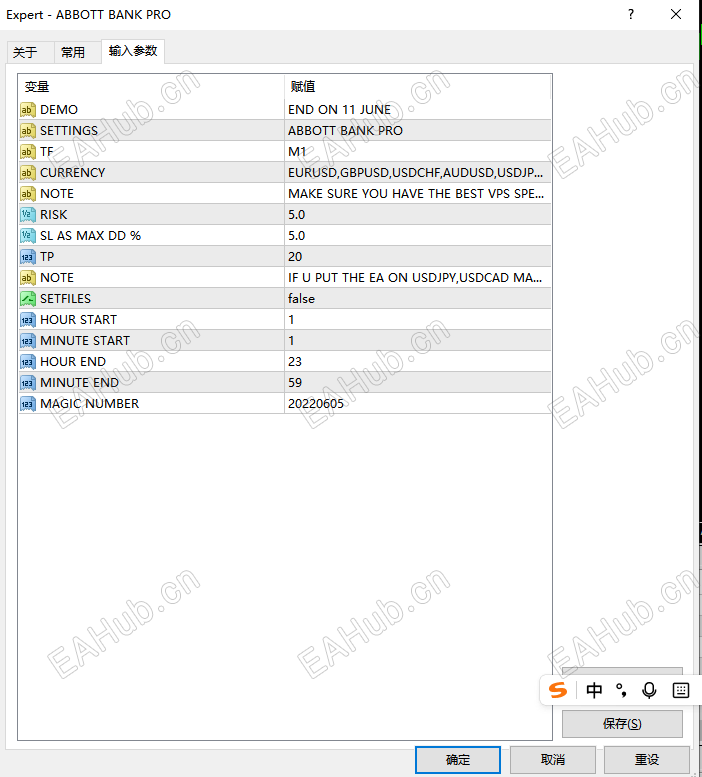The width and height of the screenshot is (702, 777).
Task: Select the TP value 20
Action: 295,257
